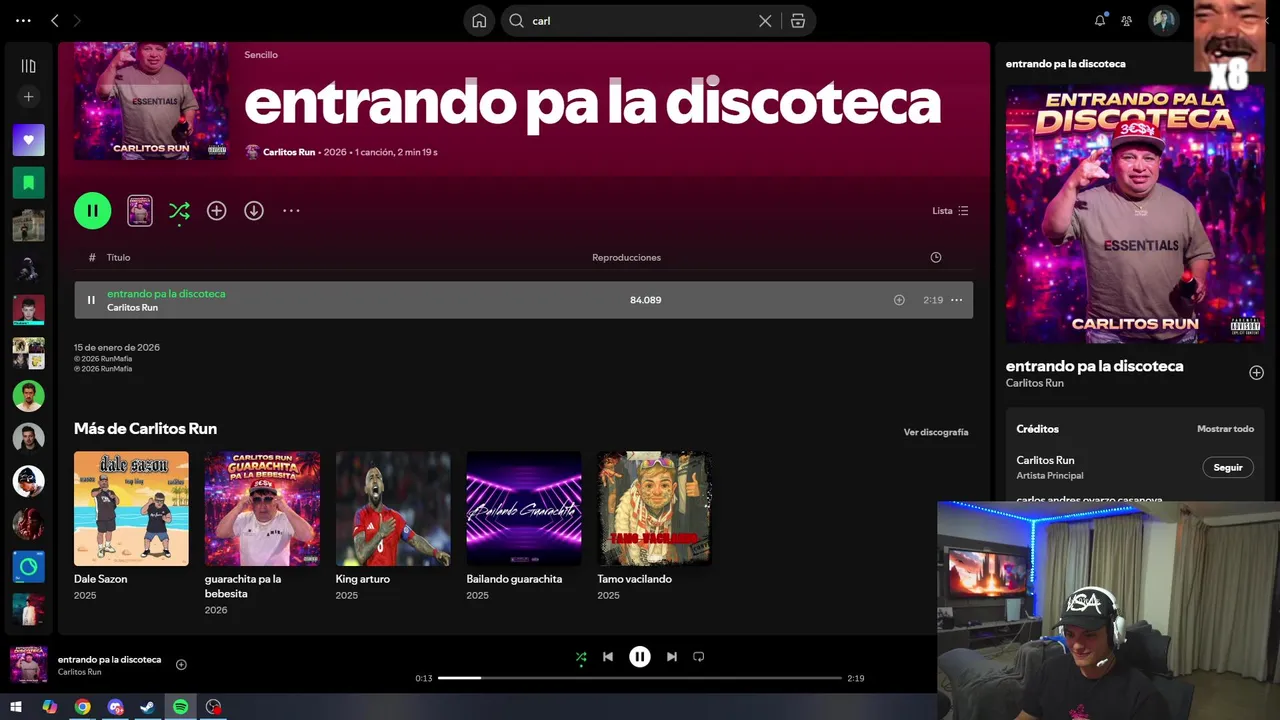Clear the search text with the X

[x=765, y=20]
